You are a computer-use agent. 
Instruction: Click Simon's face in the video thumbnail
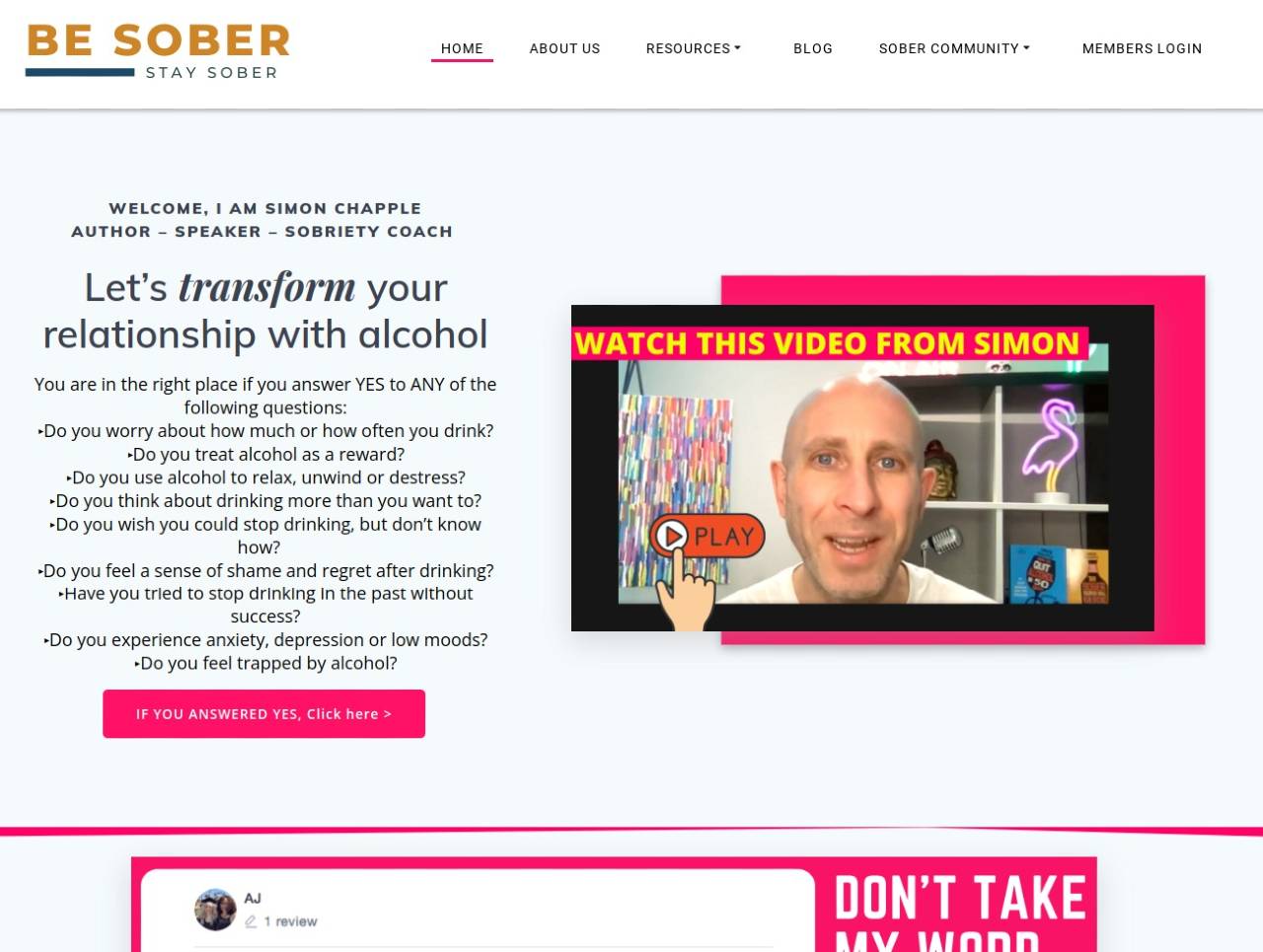pos(854,476)
